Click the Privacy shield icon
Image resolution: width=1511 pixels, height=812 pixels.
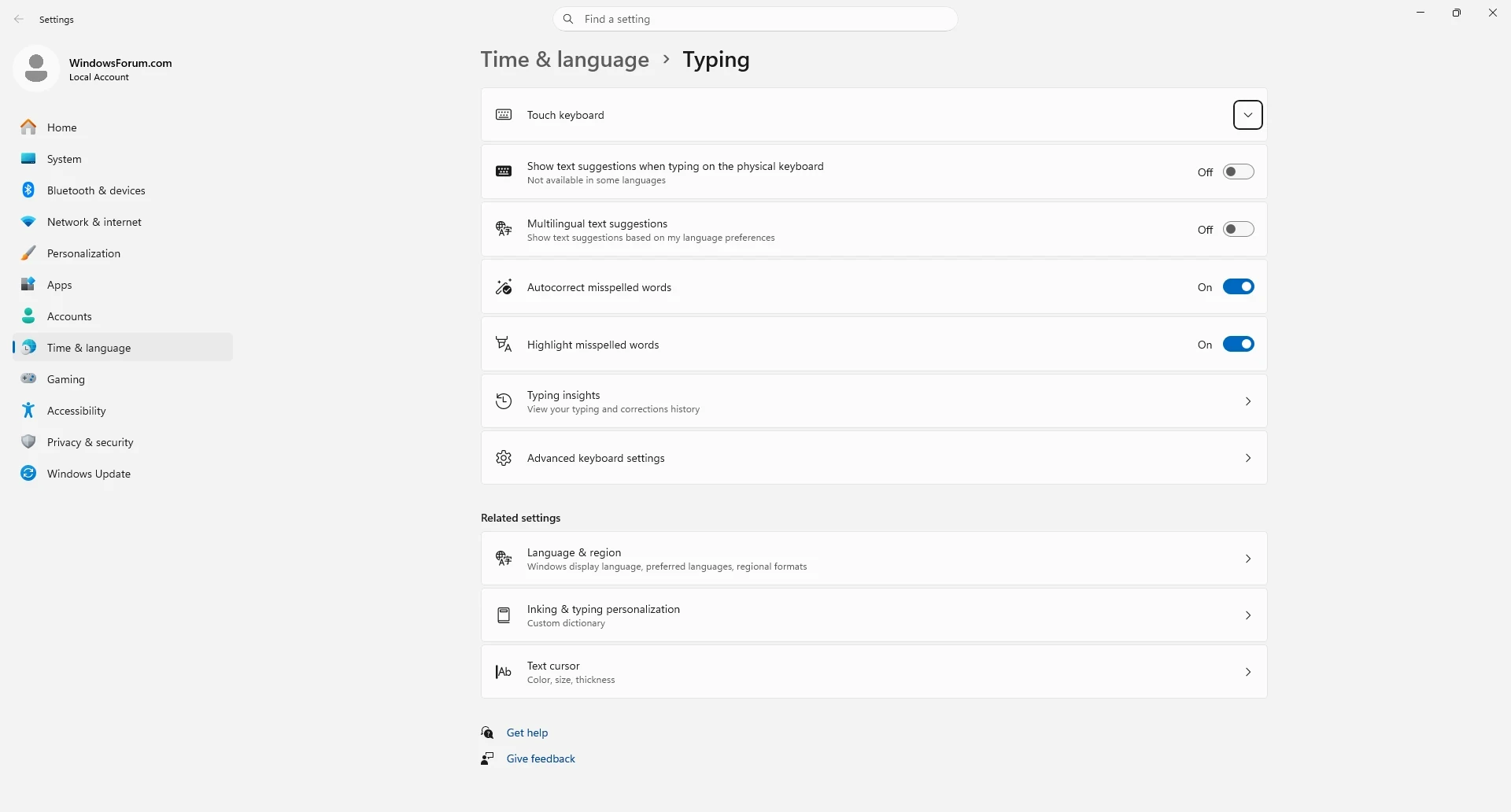point(28,441)
